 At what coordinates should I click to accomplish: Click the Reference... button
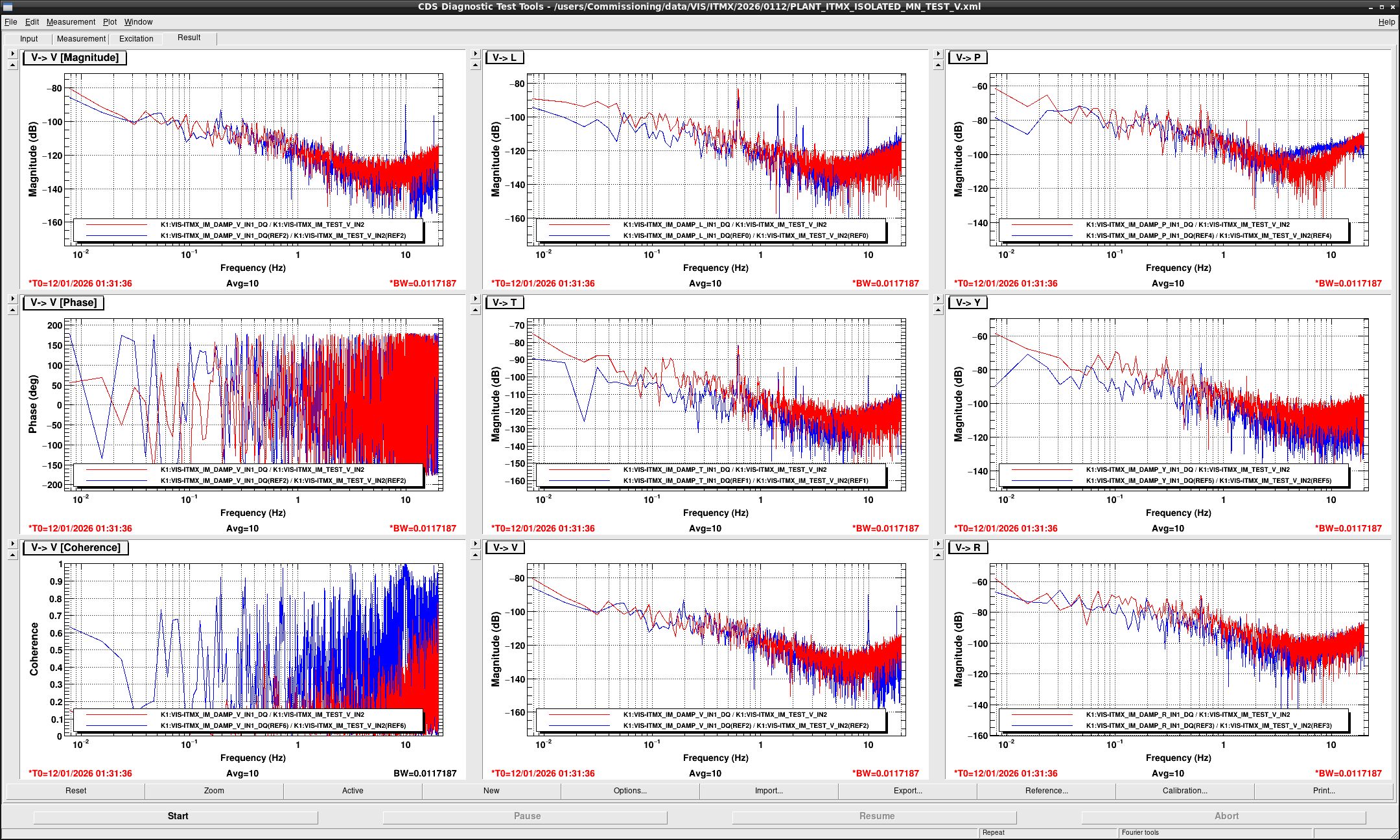tap(1046, 791)
